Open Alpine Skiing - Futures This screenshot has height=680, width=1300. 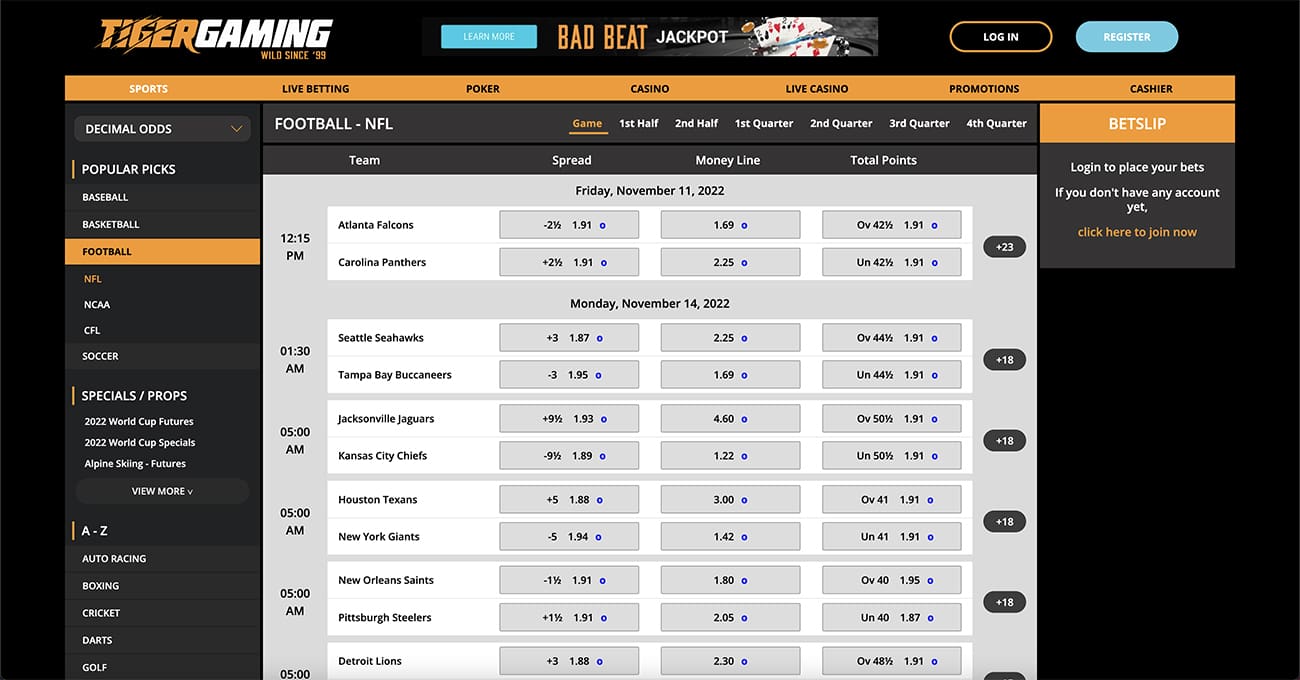[135, 464]
